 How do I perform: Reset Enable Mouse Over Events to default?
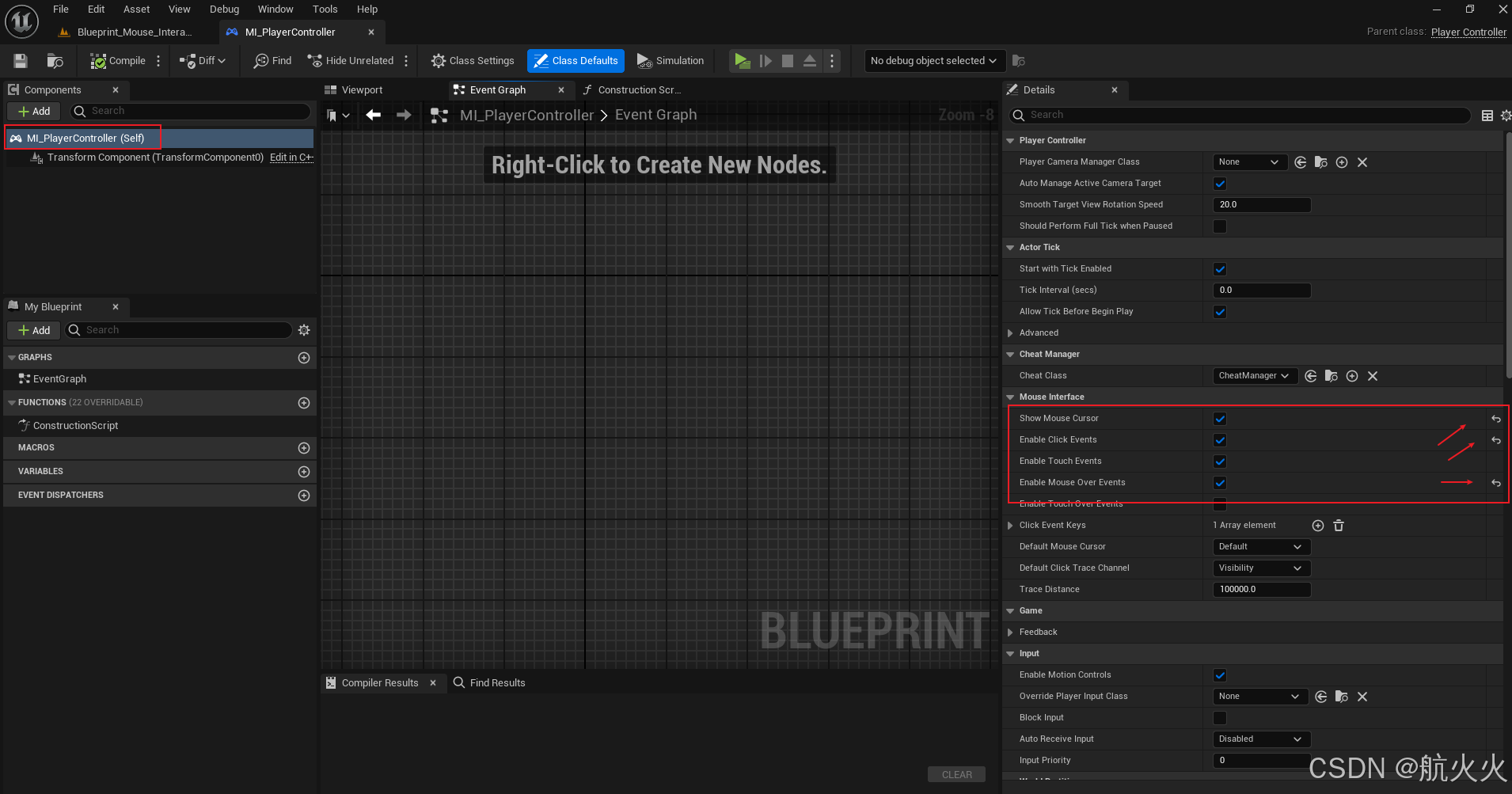point(1496,483)
